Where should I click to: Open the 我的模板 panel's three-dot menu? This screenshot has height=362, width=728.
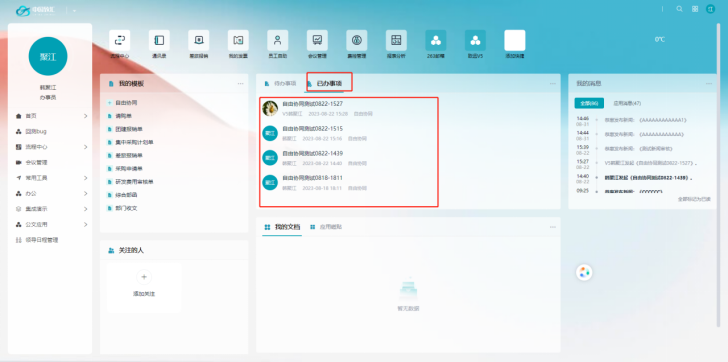click(240, 84)
